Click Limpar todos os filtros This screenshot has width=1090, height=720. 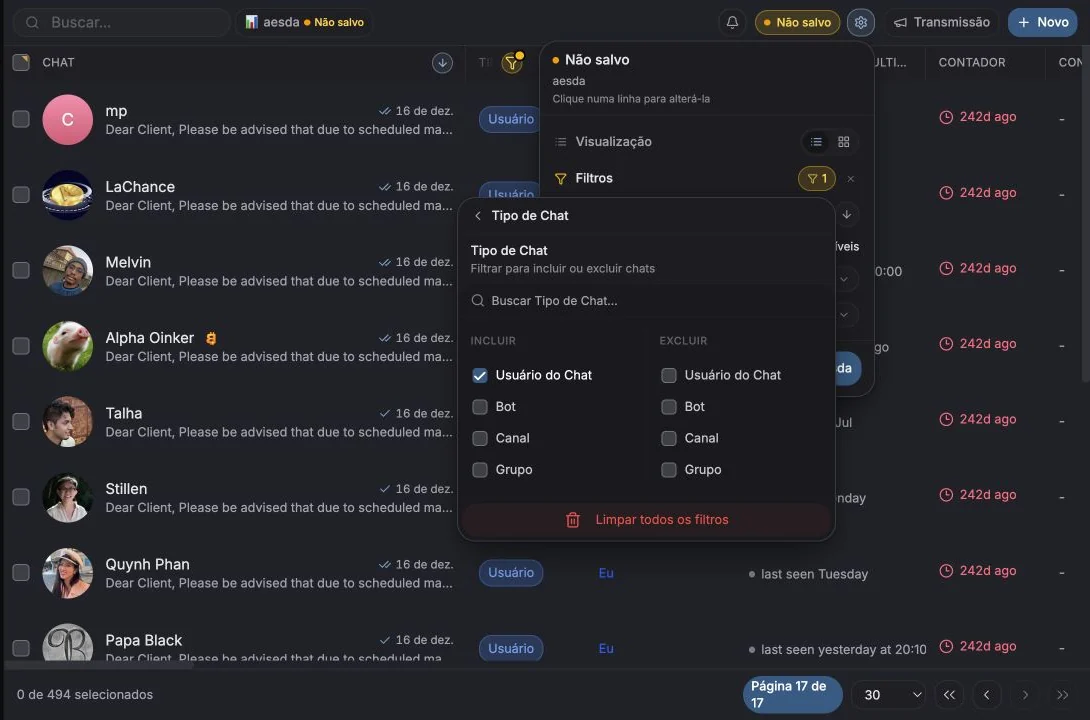click(x=646, y=520)
